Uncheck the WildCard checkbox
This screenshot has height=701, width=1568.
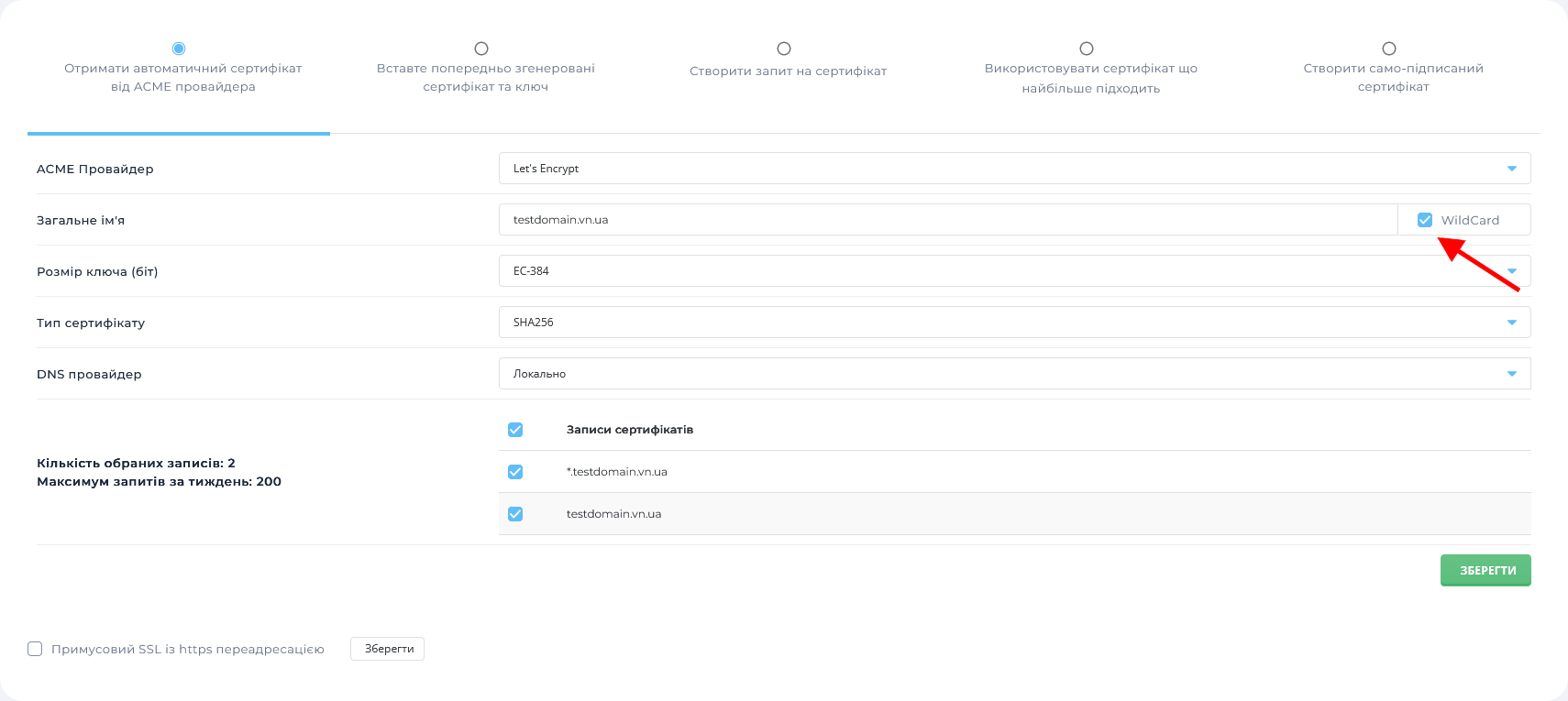tap(1425, 220)
